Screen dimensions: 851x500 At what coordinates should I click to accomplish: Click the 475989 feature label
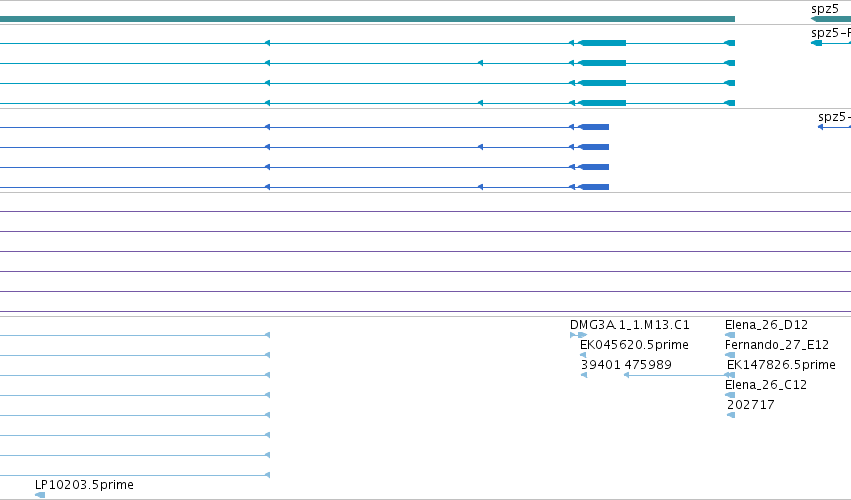pyautogui.click(x=648, y=365)
